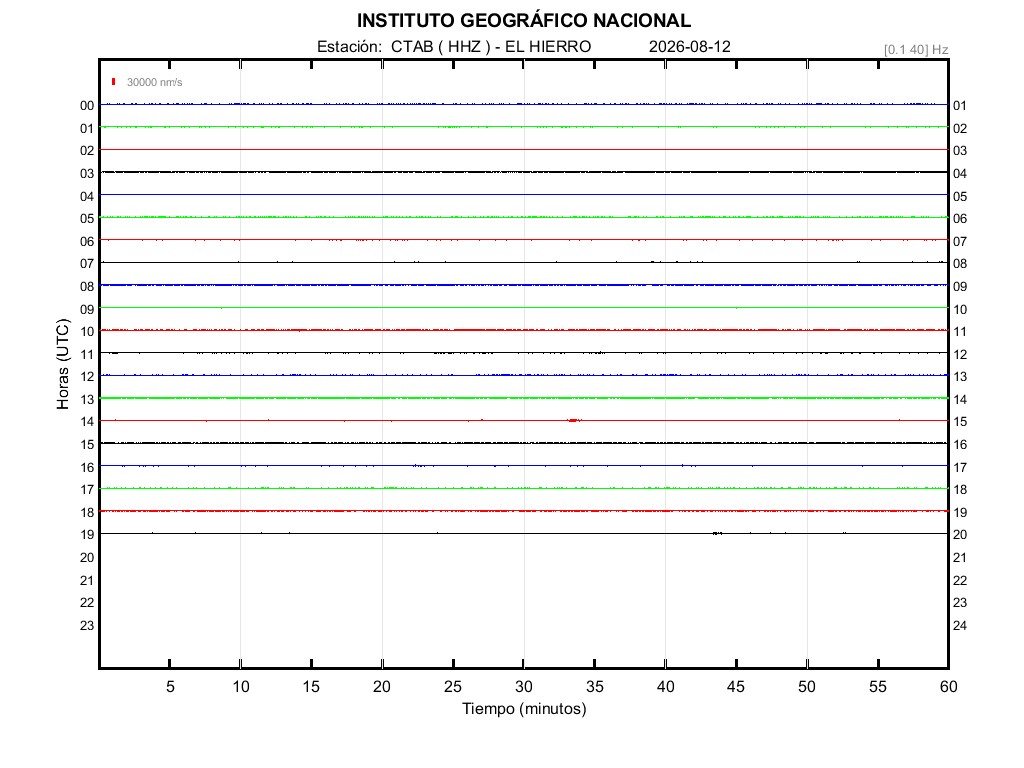1024x768 pixels.
Task: Click right-axis hour label 09
Action: point(959,287)
